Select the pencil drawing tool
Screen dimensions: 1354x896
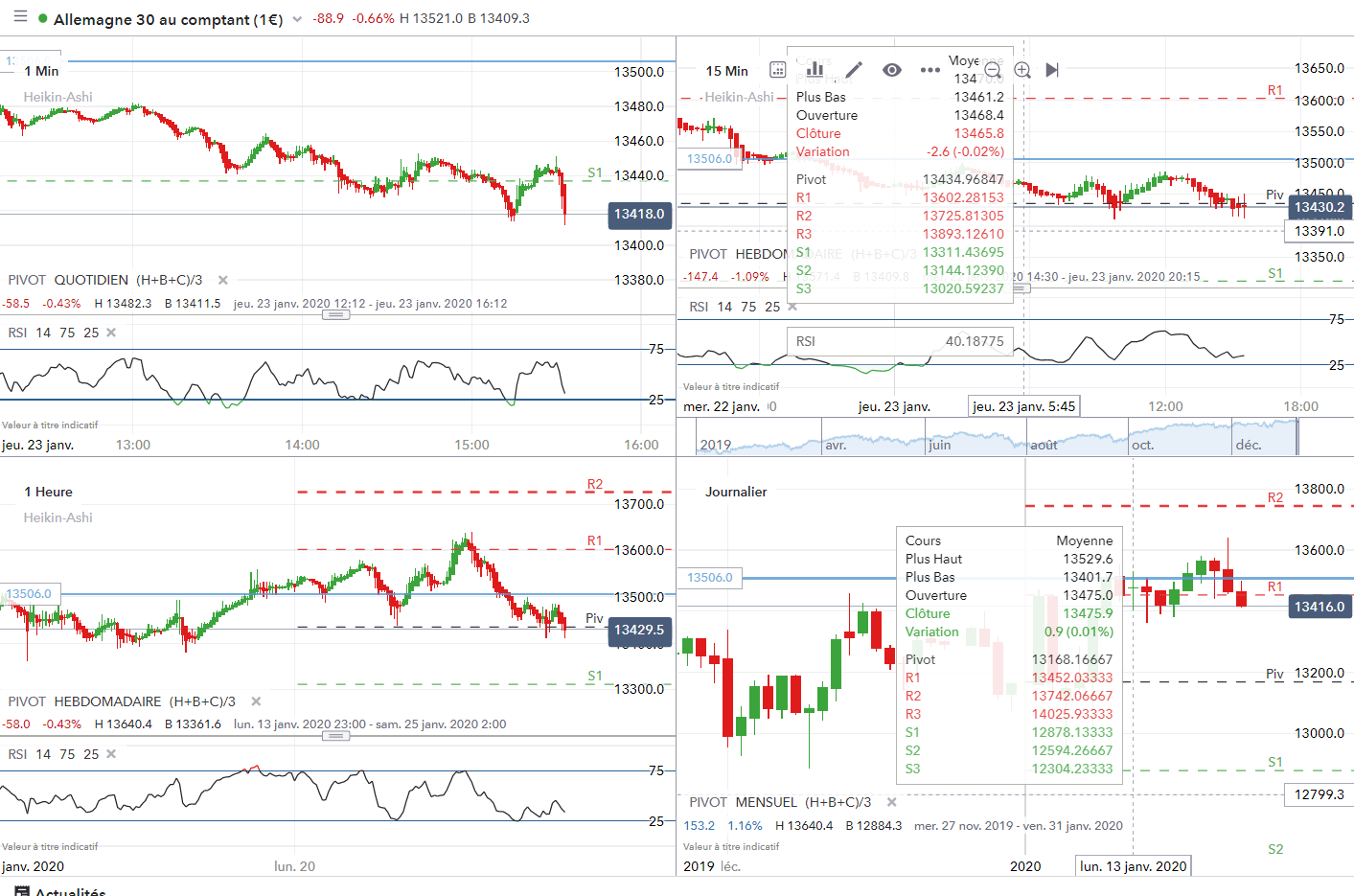click(854, 70)
